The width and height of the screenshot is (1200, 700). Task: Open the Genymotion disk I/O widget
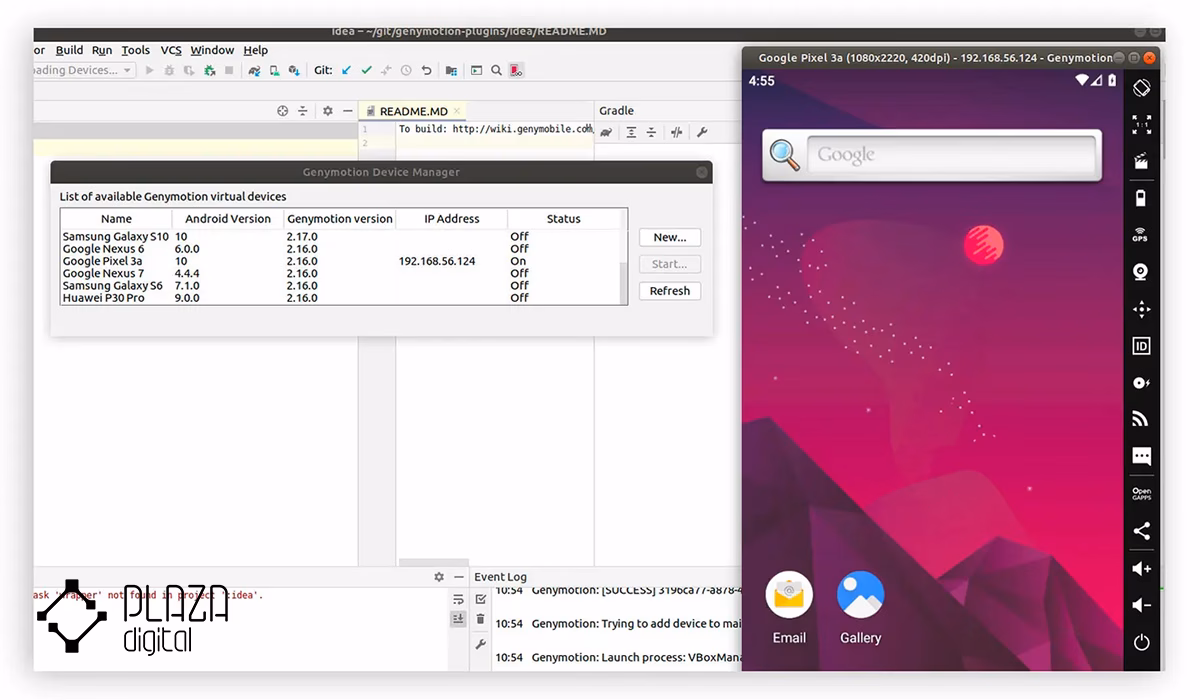[1141, 383]
